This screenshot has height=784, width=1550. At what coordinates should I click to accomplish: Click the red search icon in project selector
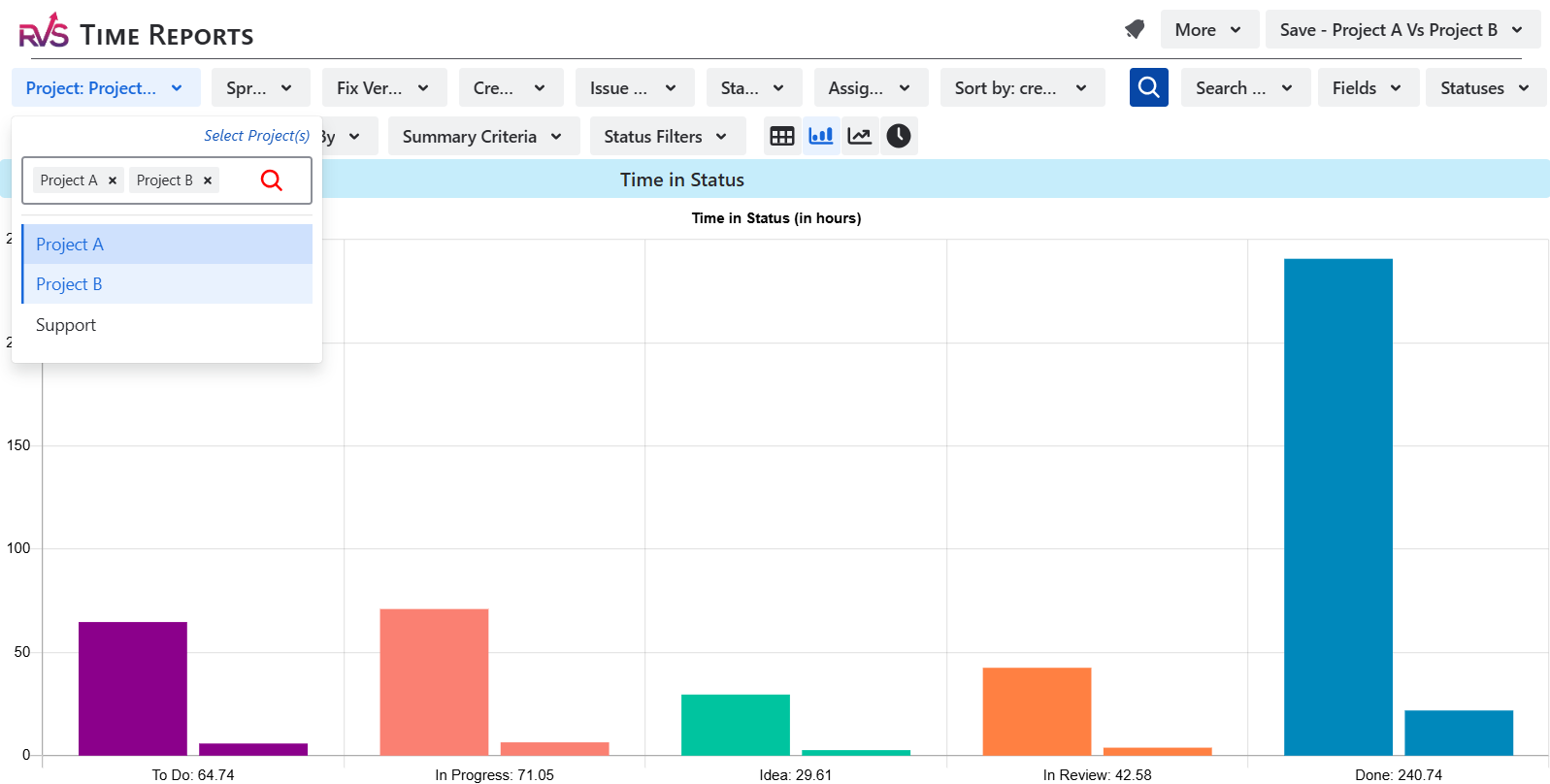(x=272, y=180)
